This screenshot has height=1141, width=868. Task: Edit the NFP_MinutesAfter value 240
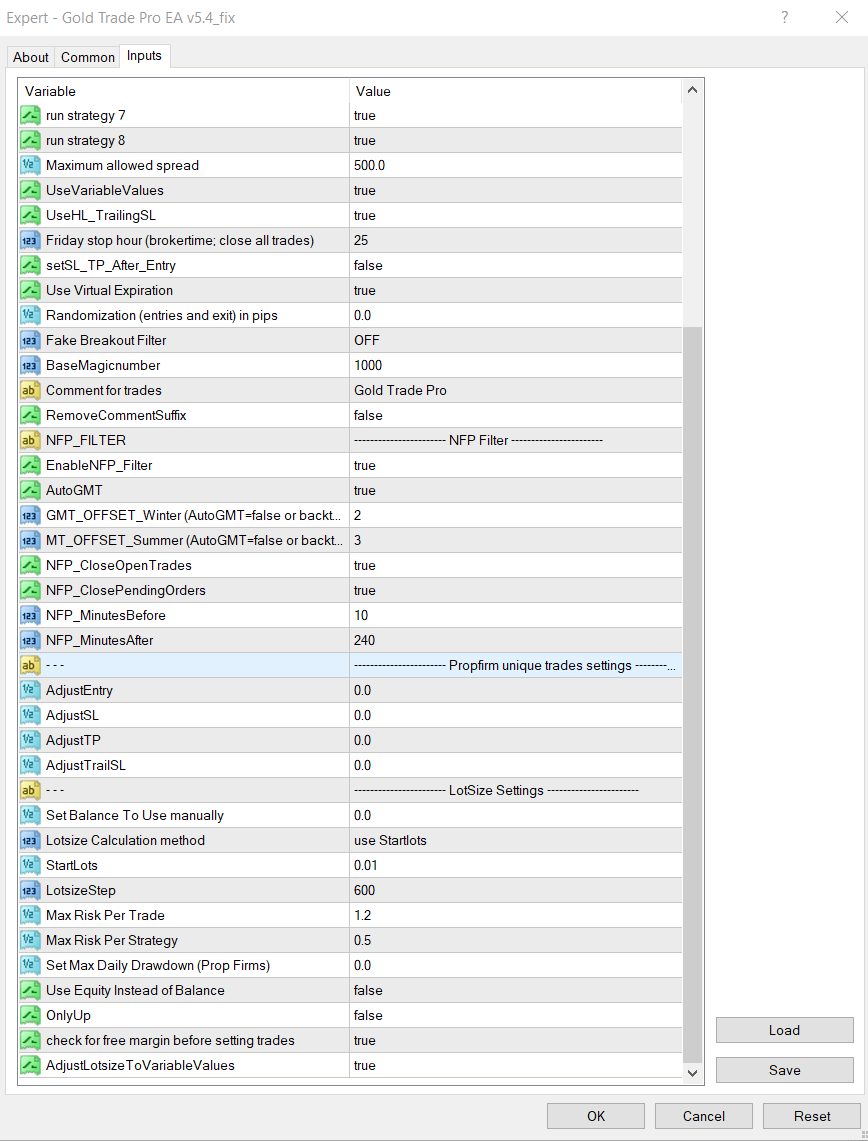[515, 640]
